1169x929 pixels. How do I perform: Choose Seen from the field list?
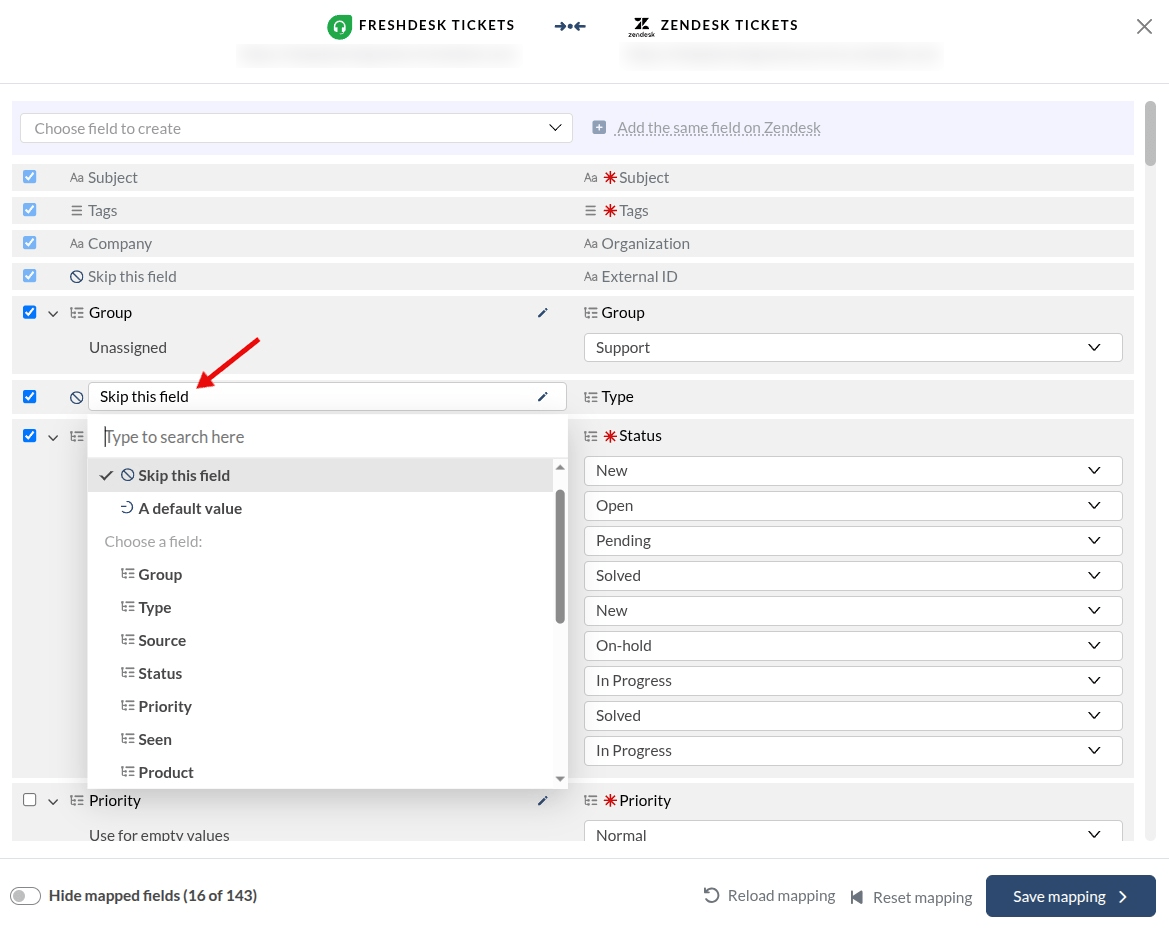[320, 740]
